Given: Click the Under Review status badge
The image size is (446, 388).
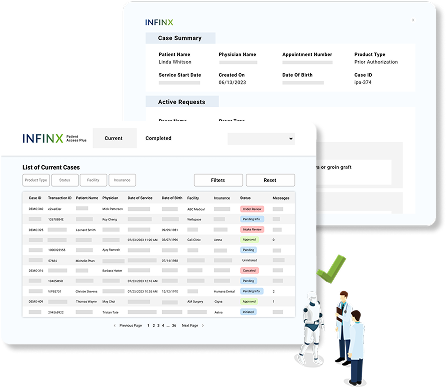Looking at the screenshot, I should 252,209.
